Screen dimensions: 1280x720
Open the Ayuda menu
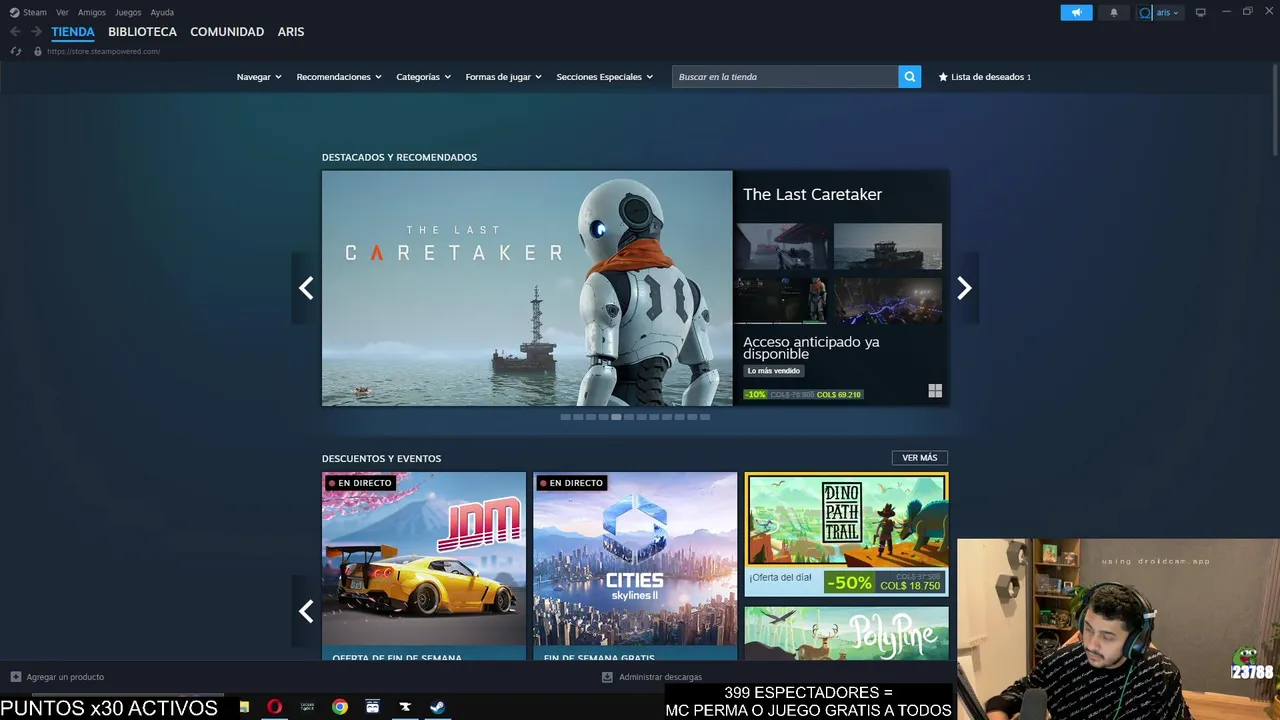[162, 13]
